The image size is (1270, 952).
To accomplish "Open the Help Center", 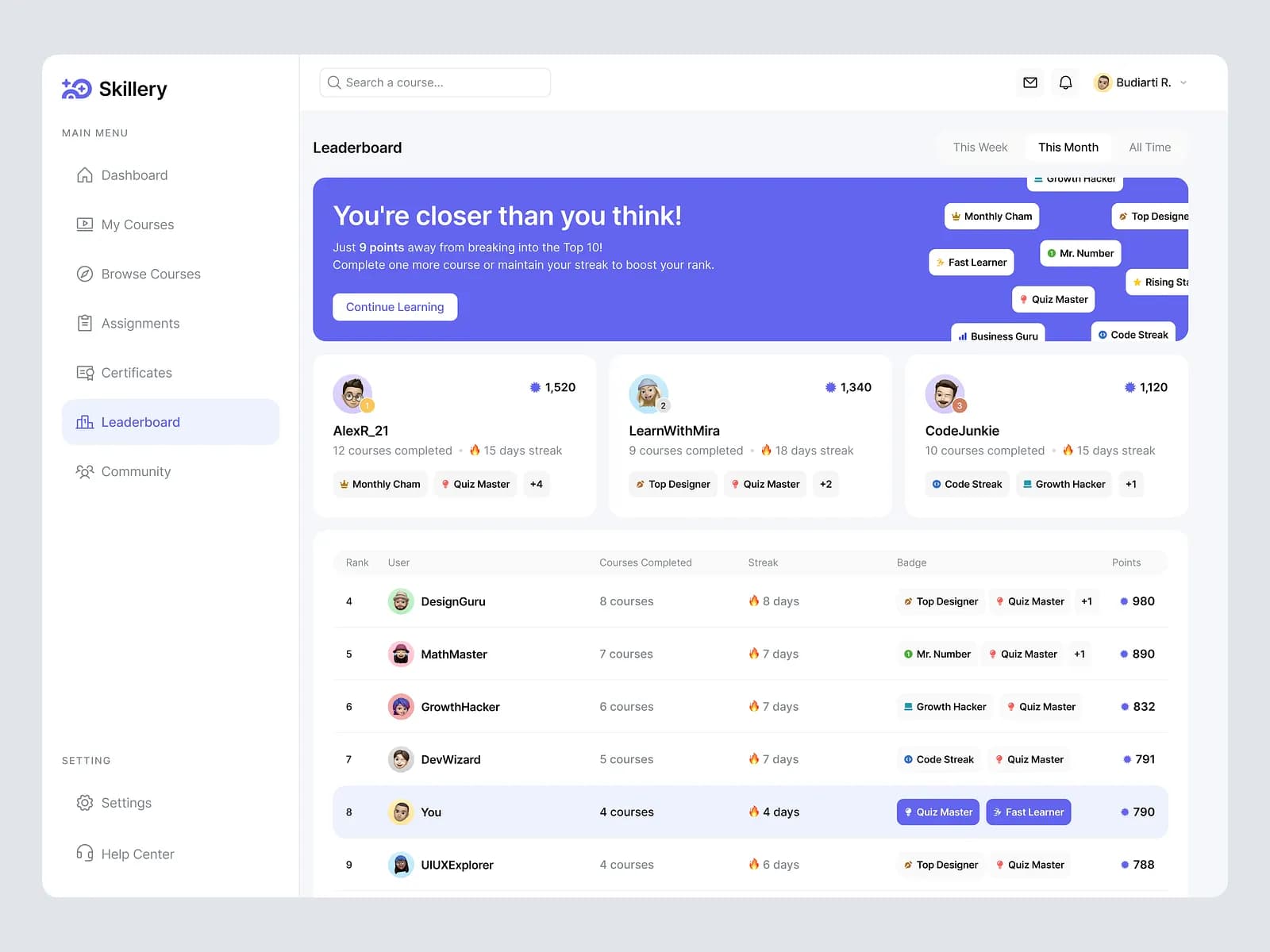I will tap(137, 854).
